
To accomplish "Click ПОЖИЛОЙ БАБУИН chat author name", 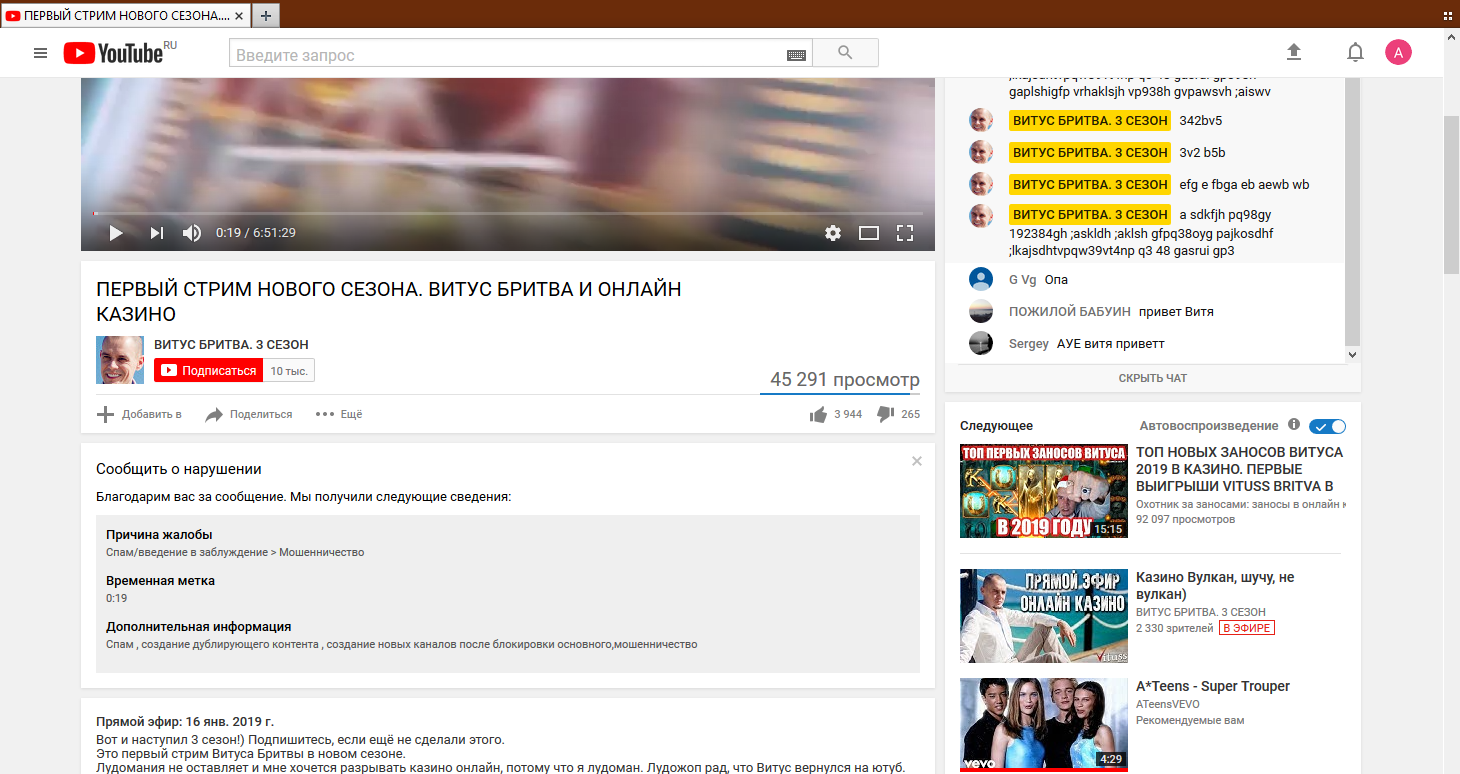I will tap(1070, 312).
